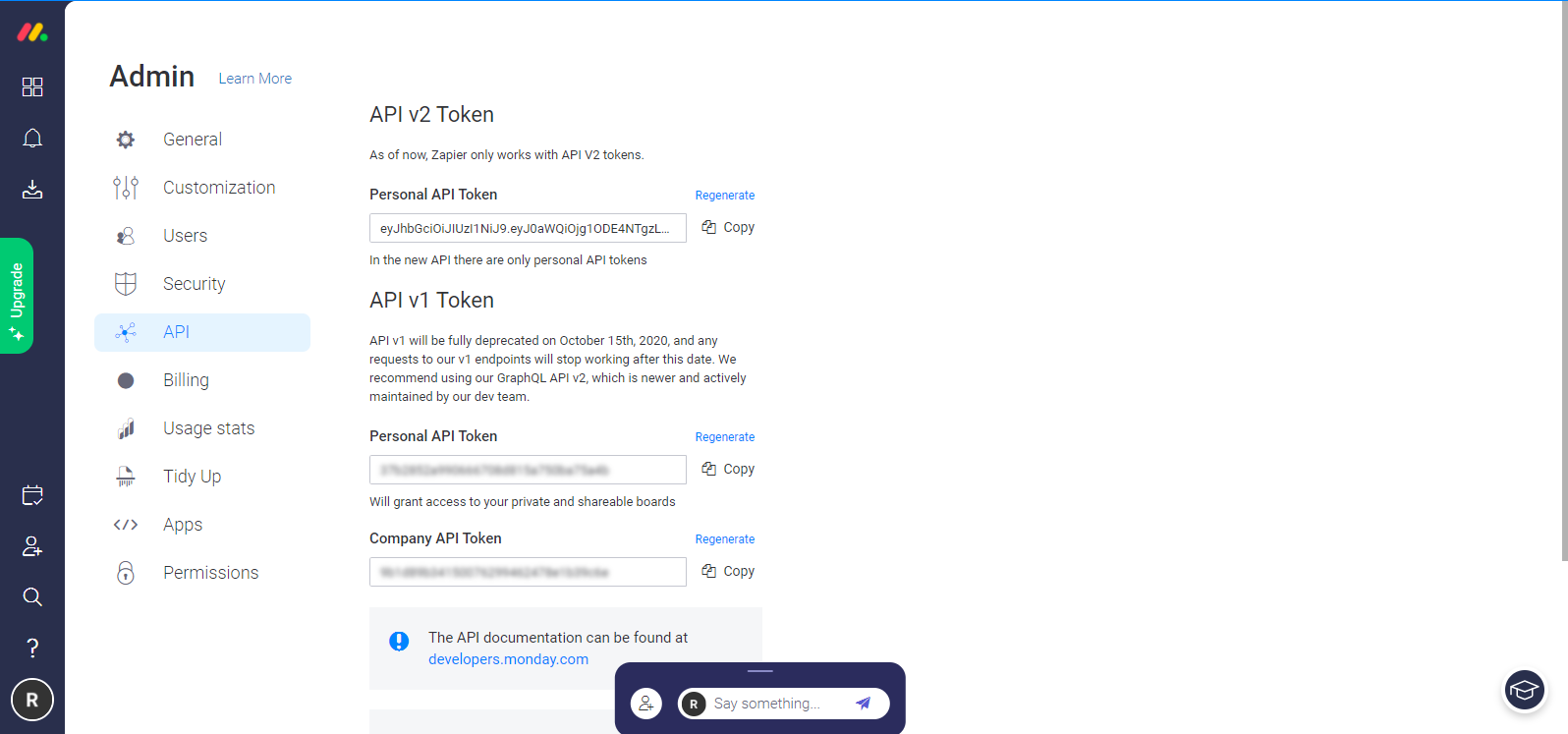
Task: Click the R avatar inside the chat box
Action: [x=694, y=704]
